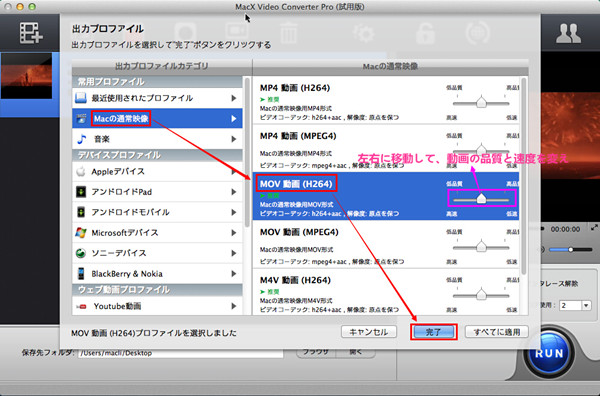This screenshot has width=600, height=396.
Task: Select the video thumbnail in file list
Action: [26, 77]
